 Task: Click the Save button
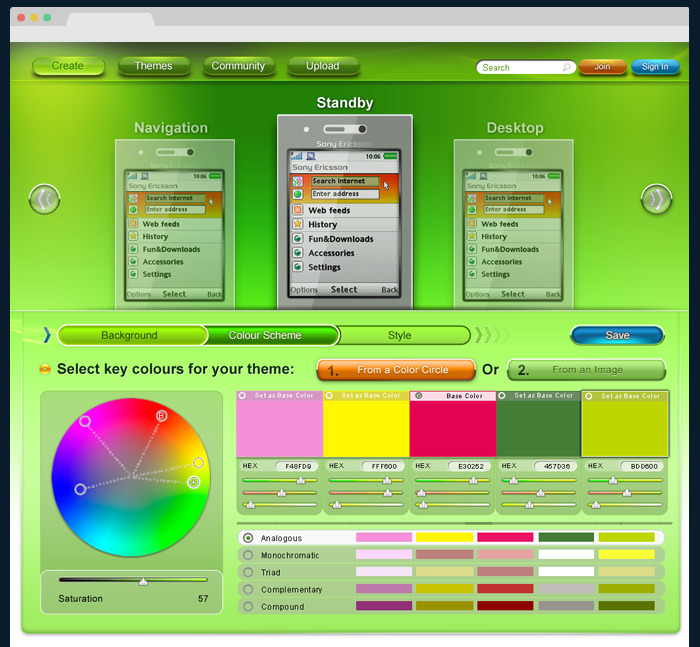point(617,335)
